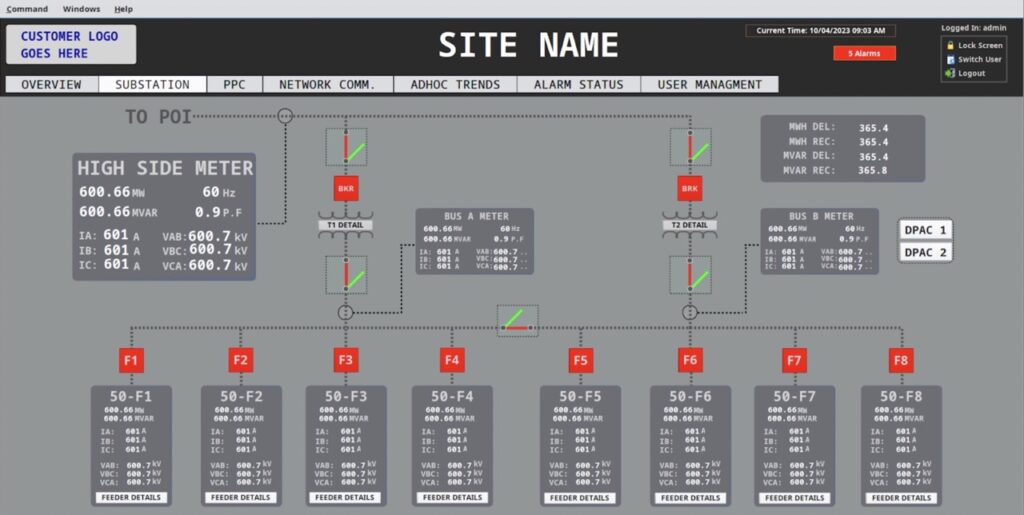Select the F8 feeder breaker icon
This screenshot has width=1024, height=515.
[901, 360]
